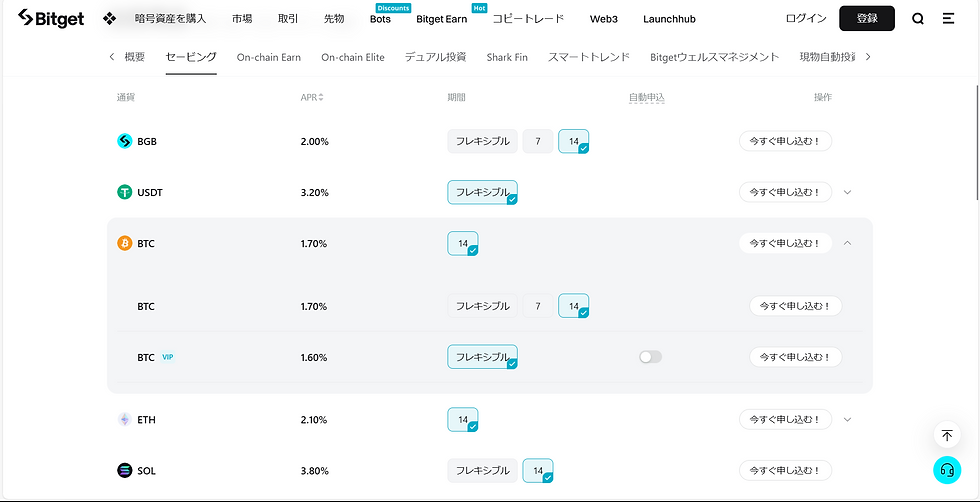Click the Bitget logo
980x502 pixels.
[51, 18]
